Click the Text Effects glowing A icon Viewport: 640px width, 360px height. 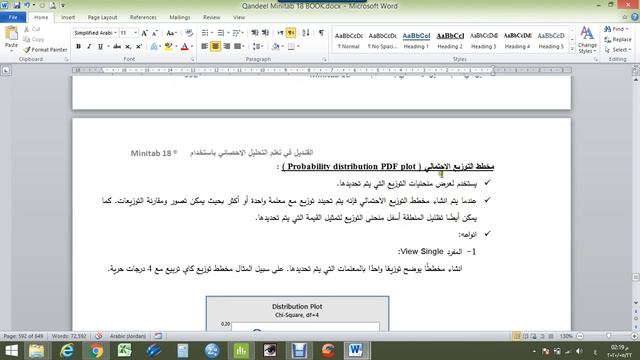tap(154, 47)
